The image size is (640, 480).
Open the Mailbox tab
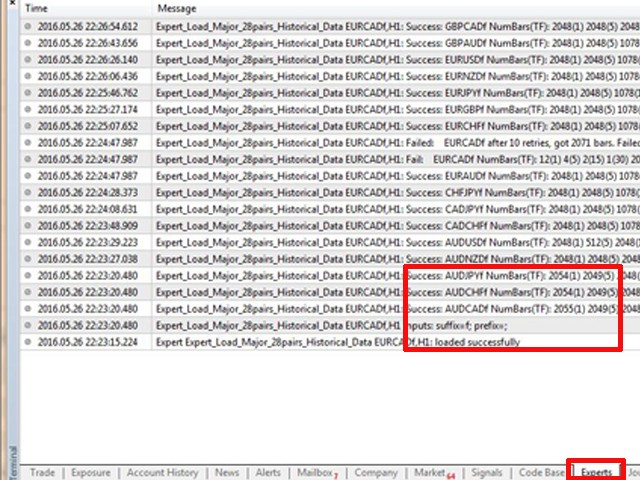coord(317,472)
